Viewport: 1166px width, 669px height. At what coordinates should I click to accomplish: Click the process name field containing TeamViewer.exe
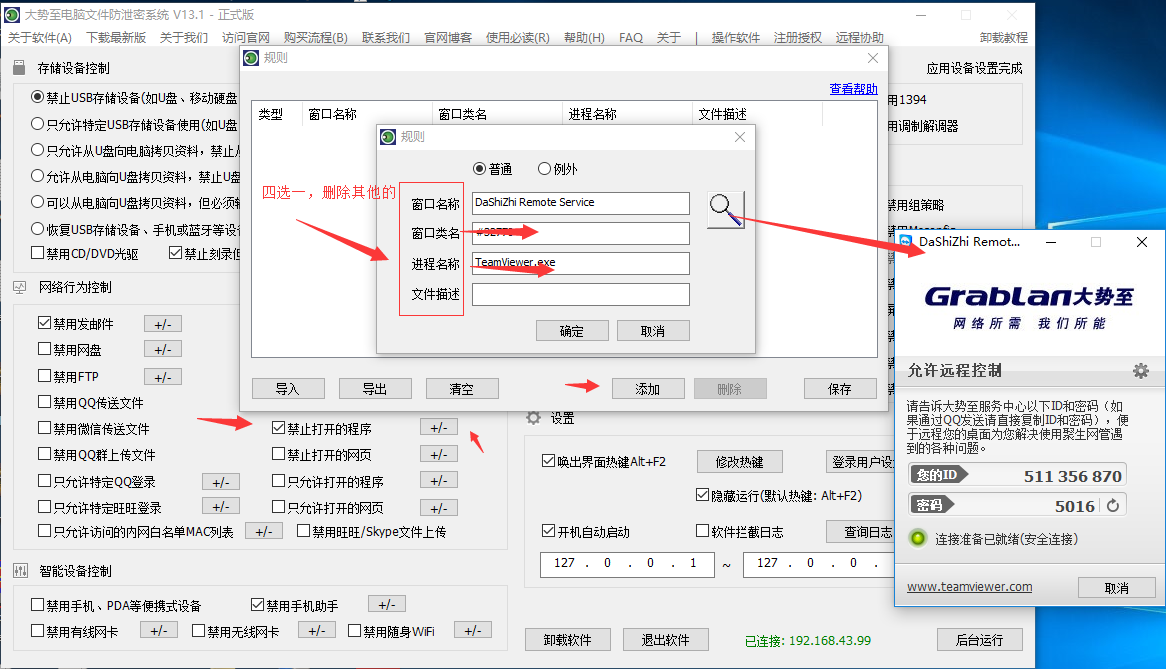click(581, 263)
